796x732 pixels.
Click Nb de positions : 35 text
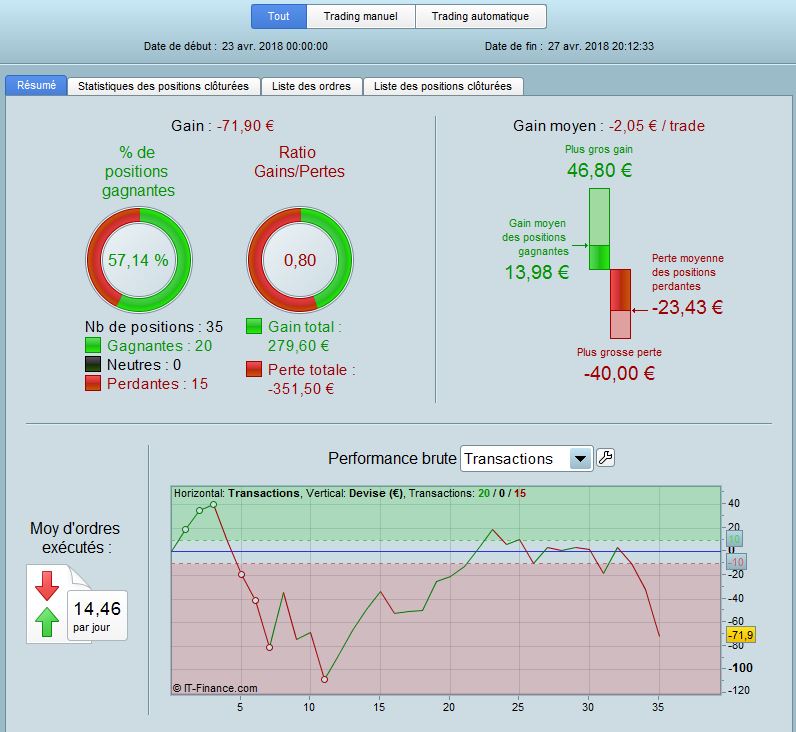(x=154, y=326)
